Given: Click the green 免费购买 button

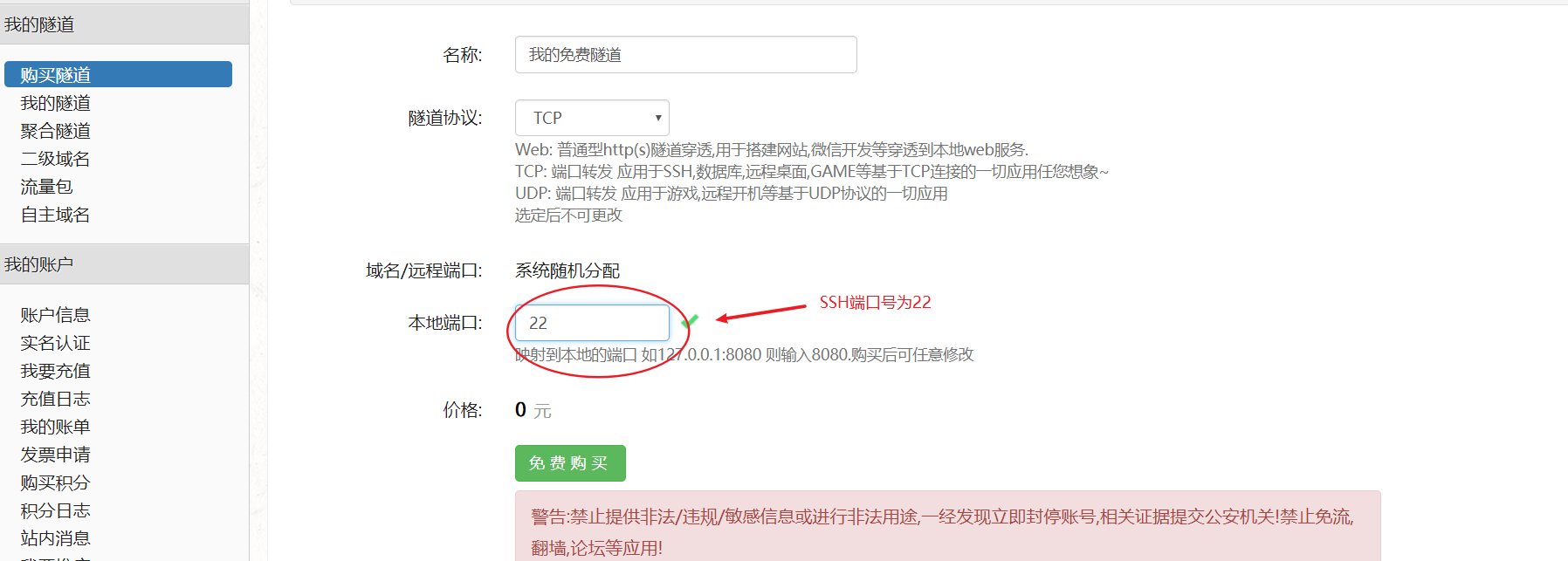Looking at the screenshot, I should click(x=570, y=463).
